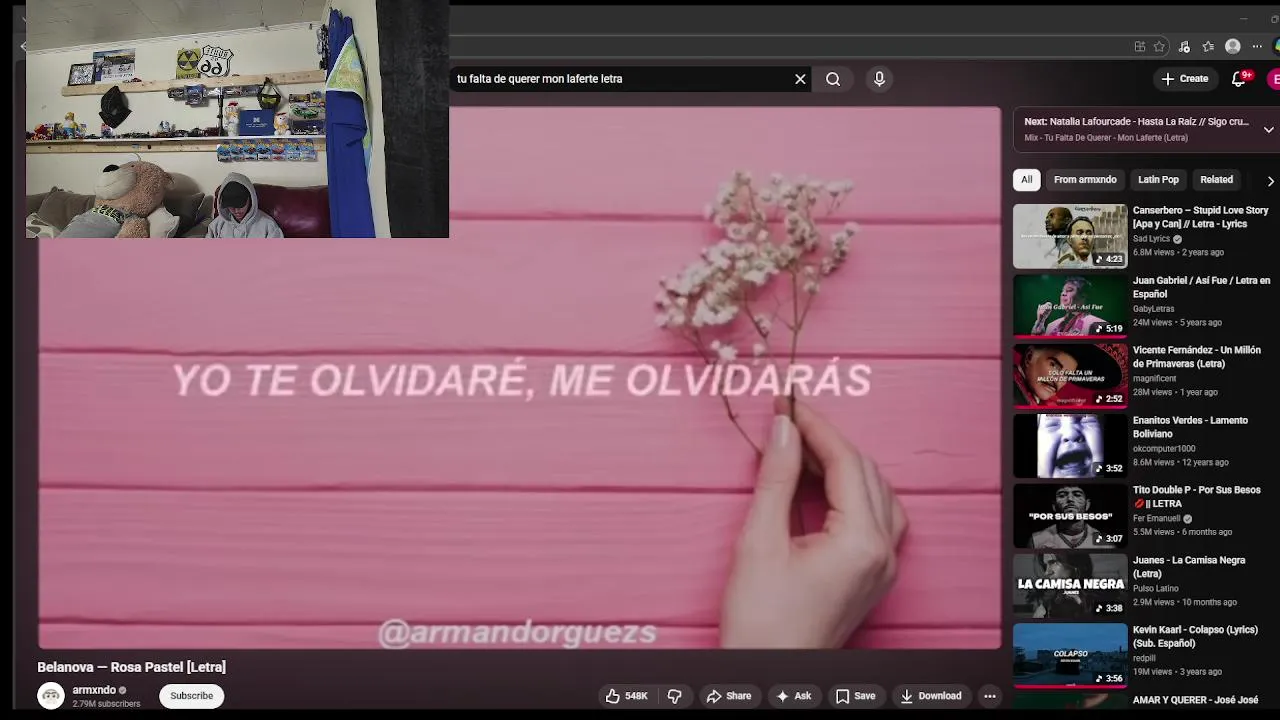Image resolution: width=1280 pixels, height=720 pixels.
Task: Open the armxndo channel name link
Action: click(x=94, y=690)
